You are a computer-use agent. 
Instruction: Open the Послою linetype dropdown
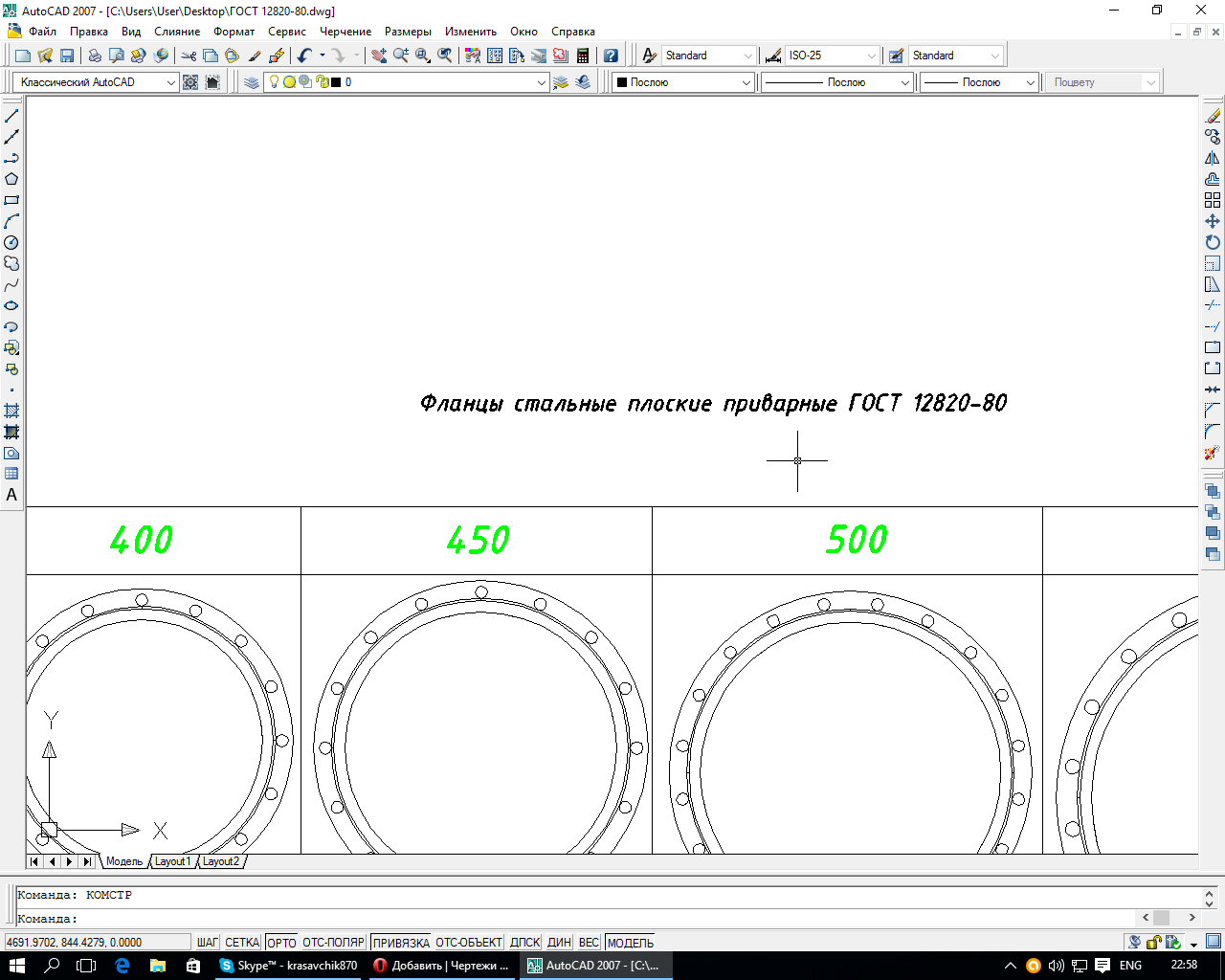coord(904,82)
